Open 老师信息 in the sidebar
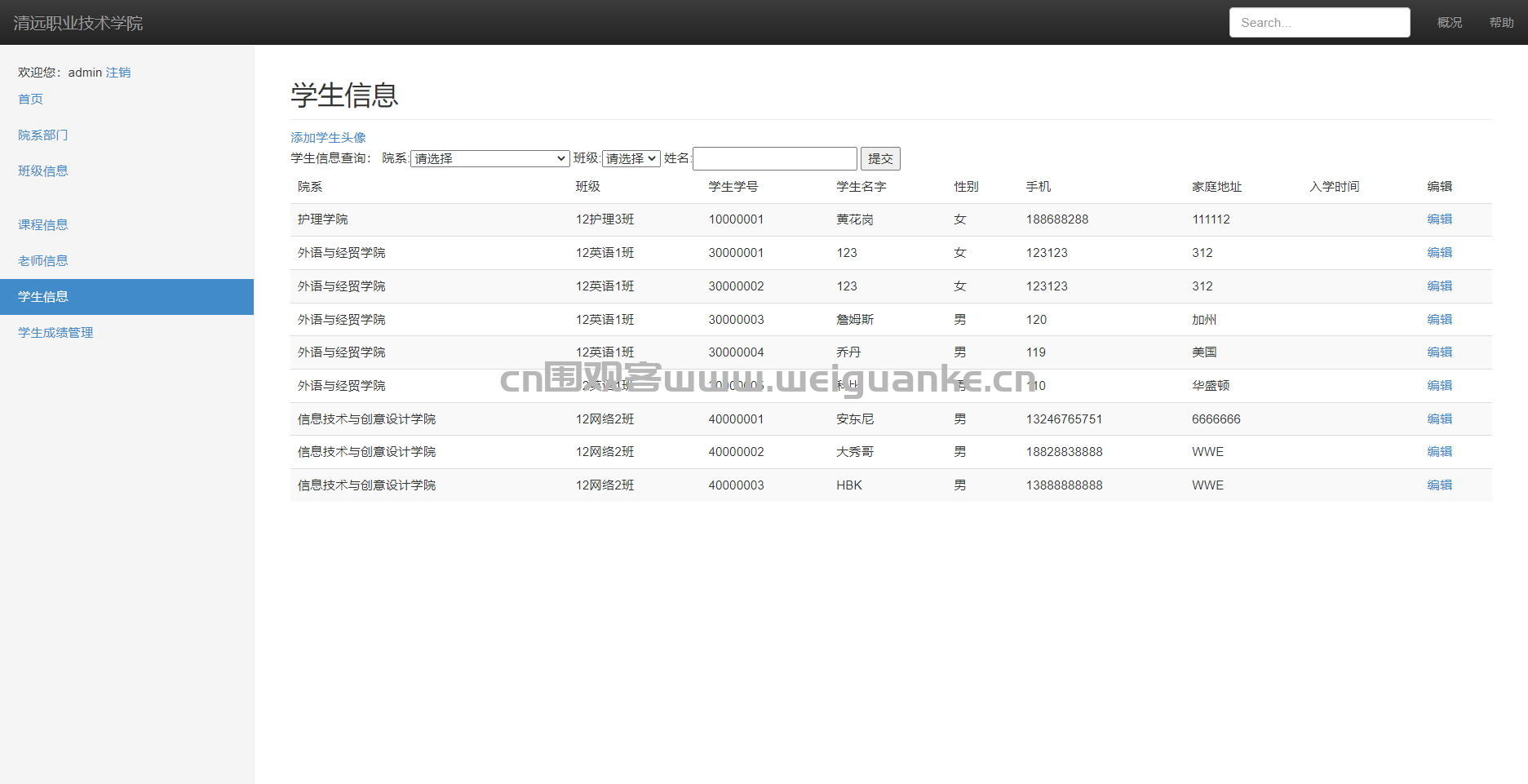The width and height of the screenshot is (1528, 784). click(x=43, y=260)
